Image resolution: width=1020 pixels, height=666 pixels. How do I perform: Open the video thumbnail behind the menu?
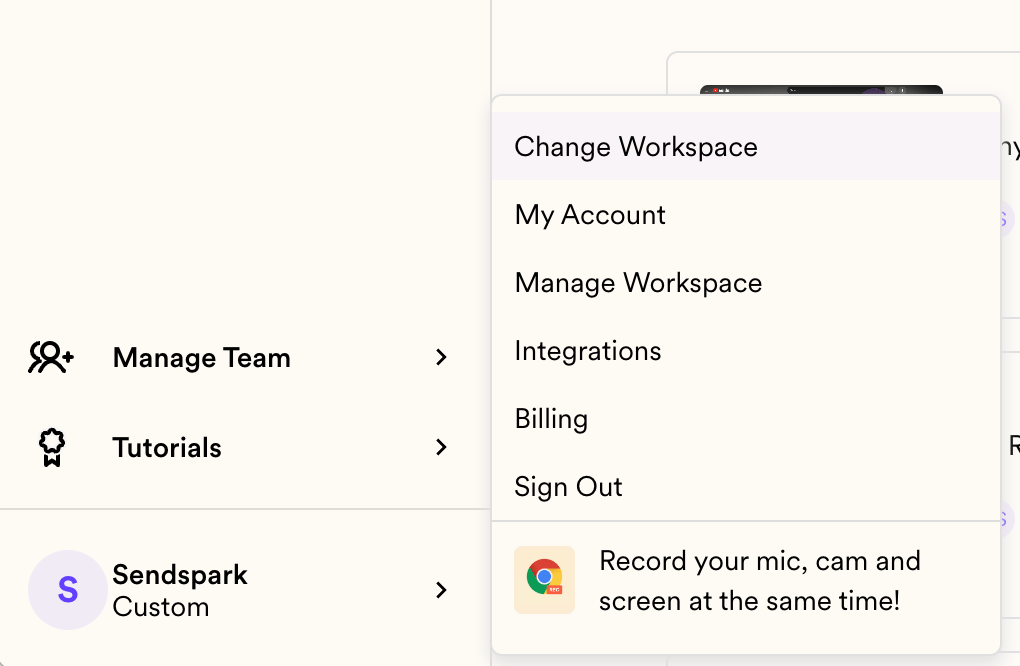click(821, 90)
